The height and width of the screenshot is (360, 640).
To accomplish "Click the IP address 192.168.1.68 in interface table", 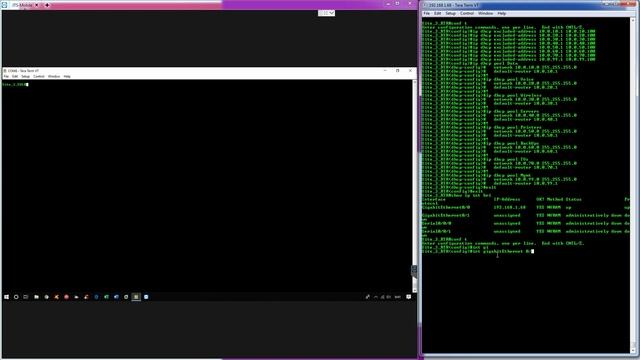I will point(509,207).
